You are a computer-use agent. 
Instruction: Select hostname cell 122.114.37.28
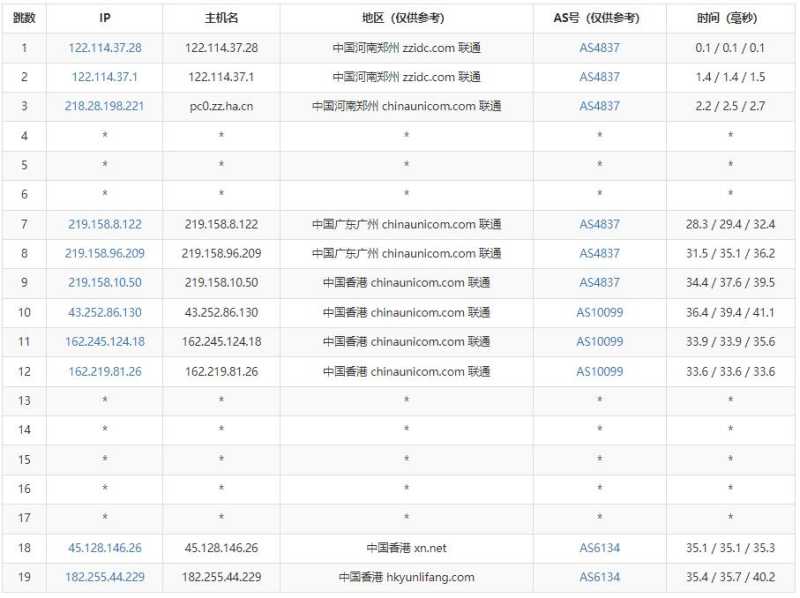(221, 48)
